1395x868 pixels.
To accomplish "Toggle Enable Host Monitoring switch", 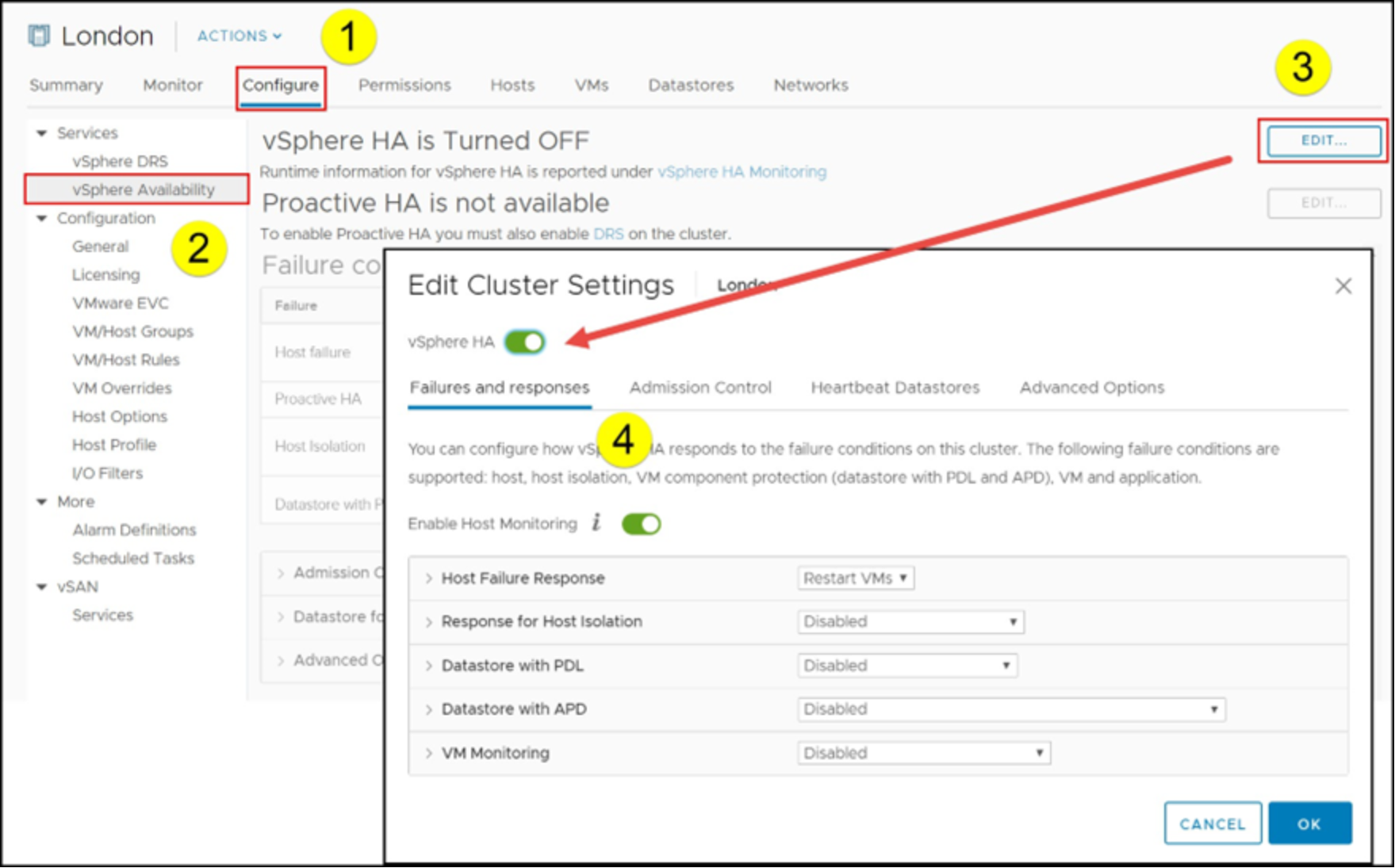I will click(x=641, y=524).
